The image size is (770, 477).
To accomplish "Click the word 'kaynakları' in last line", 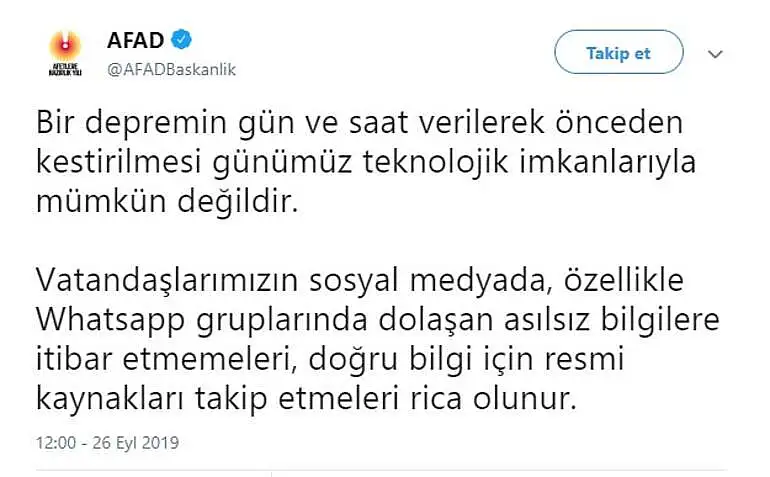I will pyautogui.click(x=110, y=399).
